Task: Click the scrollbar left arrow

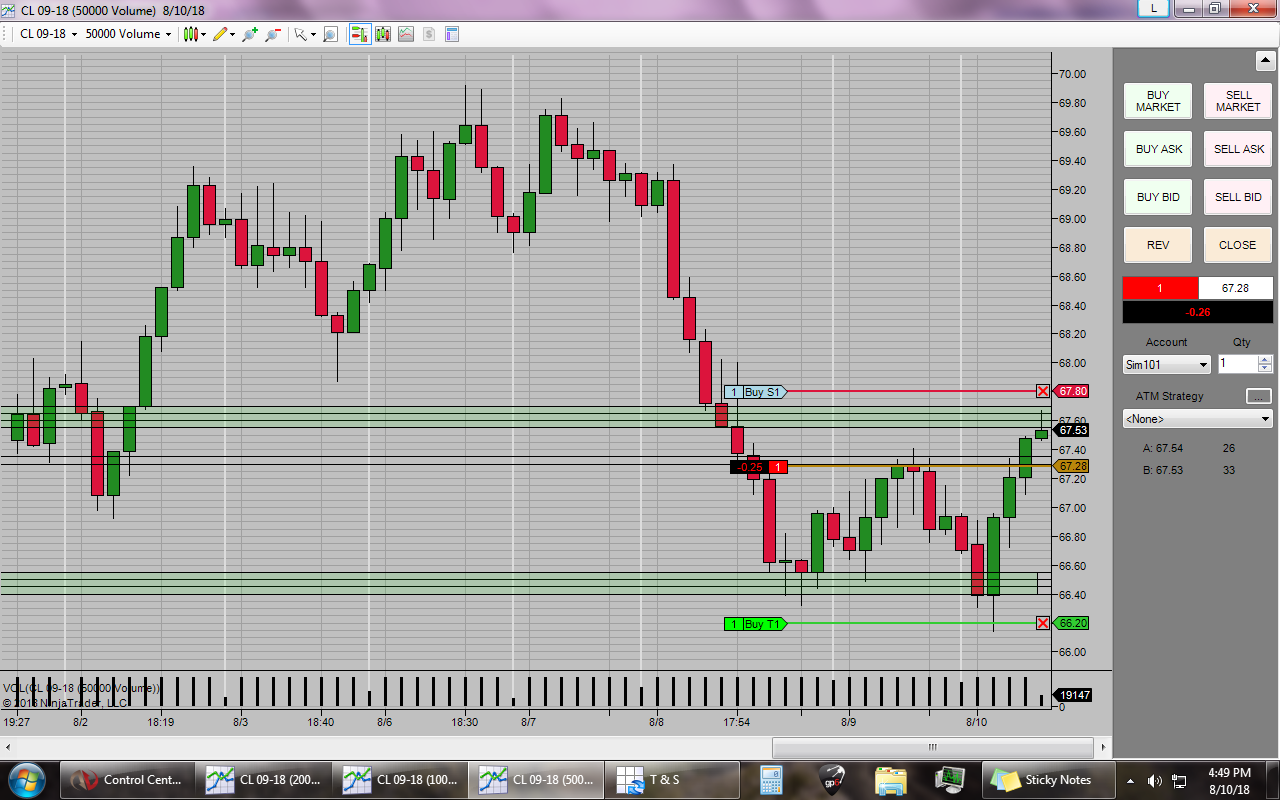Action: (9, 747)
